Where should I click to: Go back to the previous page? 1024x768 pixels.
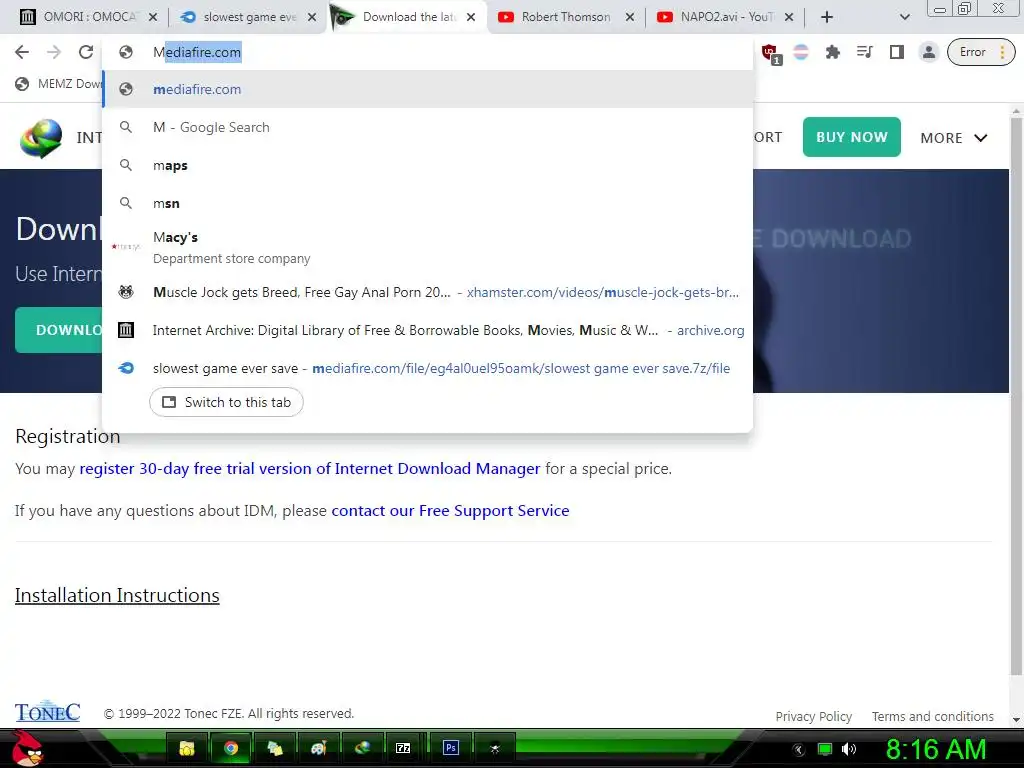click(22, 52)
